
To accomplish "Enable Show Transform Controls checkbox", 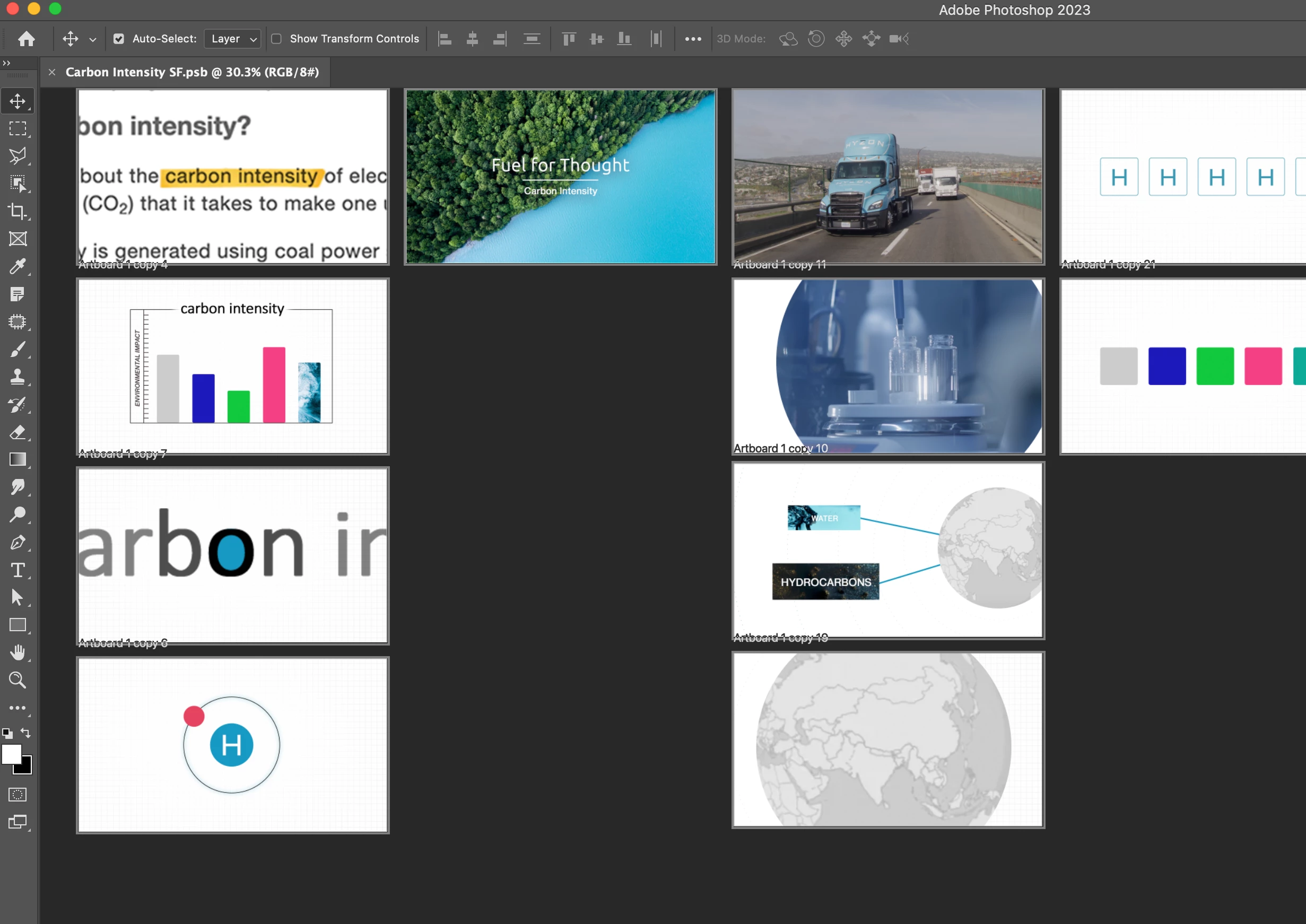I will [276, 39].
